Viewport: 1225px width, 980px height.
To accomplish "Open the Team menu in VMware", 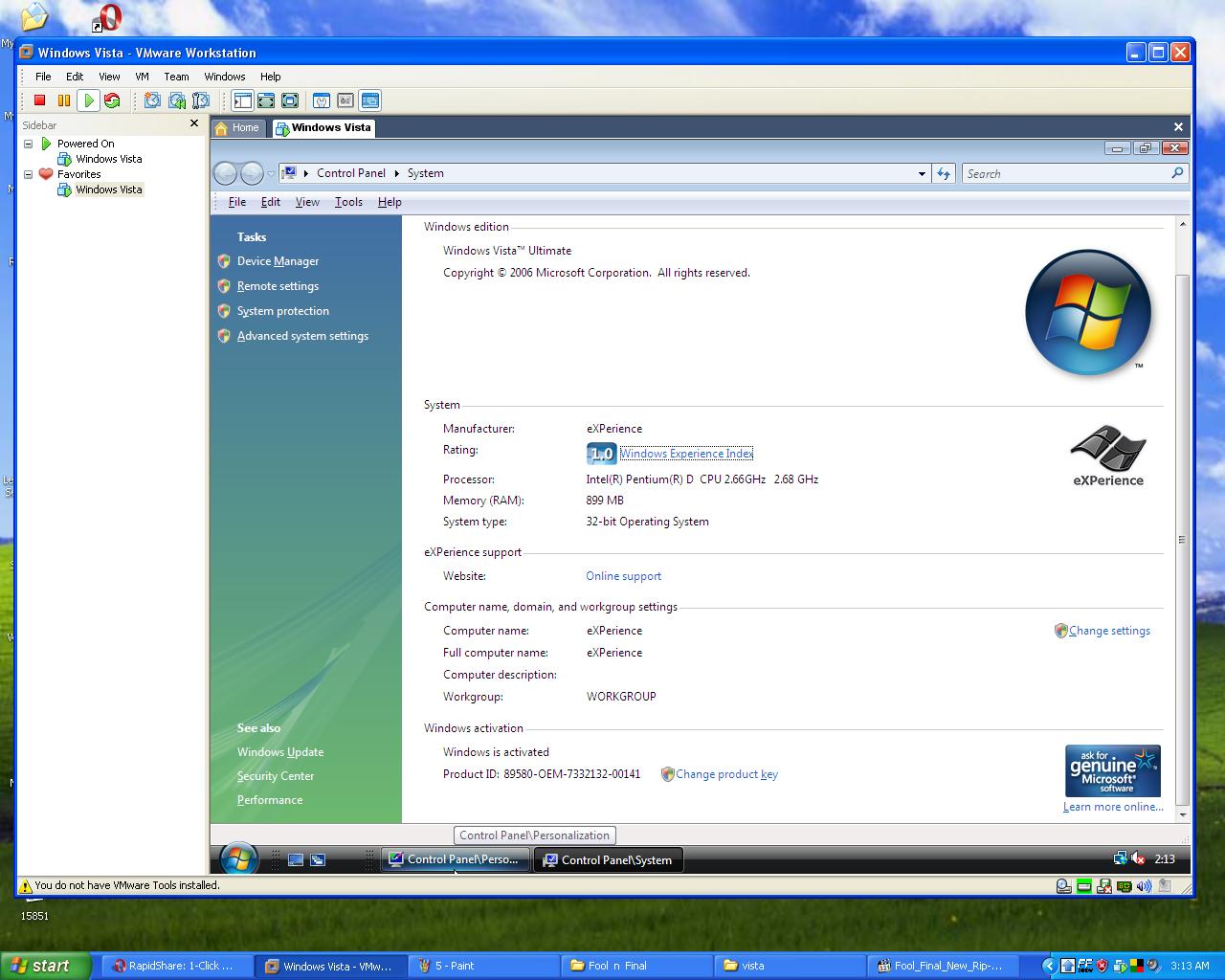I will pyautogui.click(x=176, y=77).
